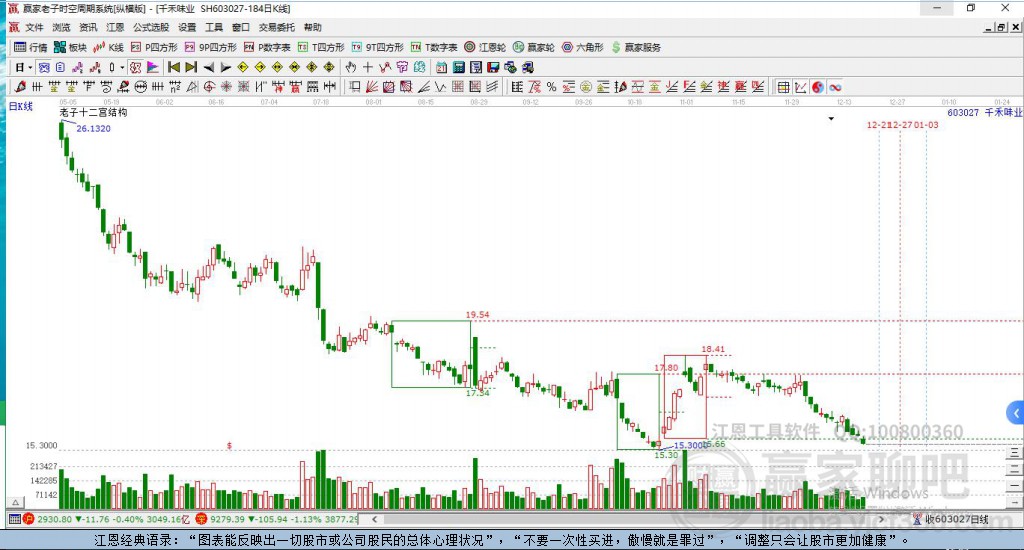
Task: Click the 18.41 high price marker
Action: click(x=713, y=349)
